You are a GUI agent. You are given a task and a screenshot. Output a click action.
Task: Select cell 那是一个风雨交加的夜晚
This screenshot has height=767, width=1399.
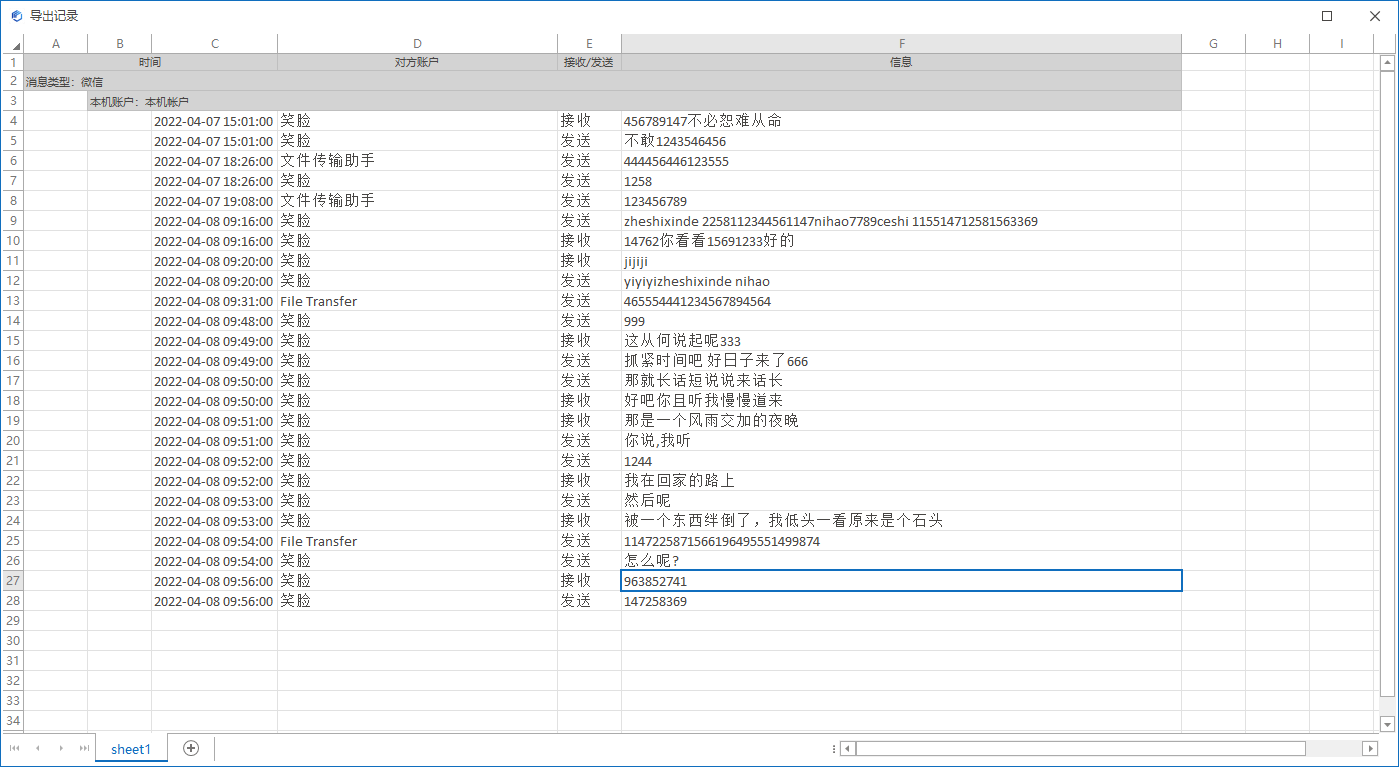[902, 421]
